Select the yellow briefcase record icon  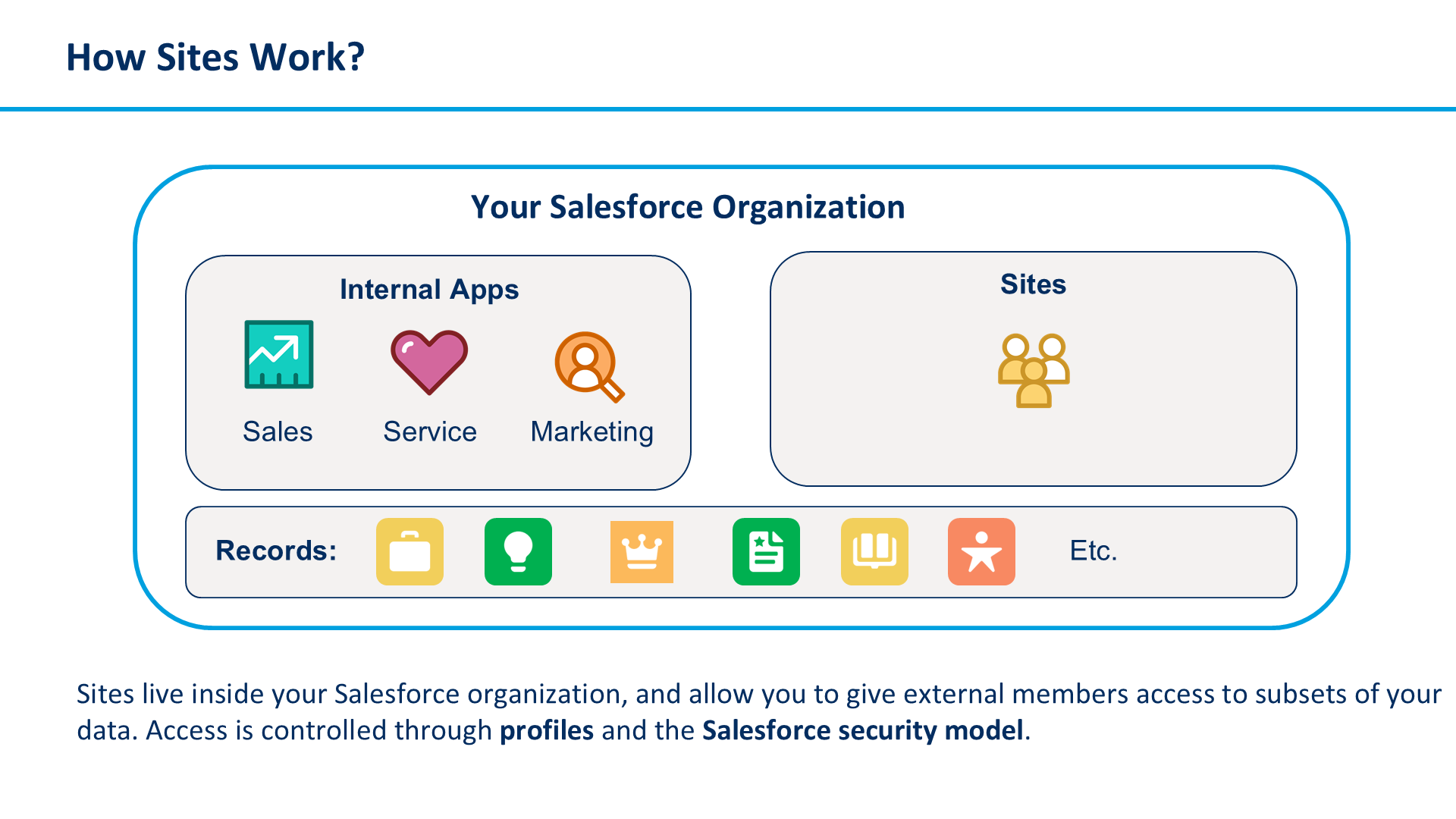409,551
